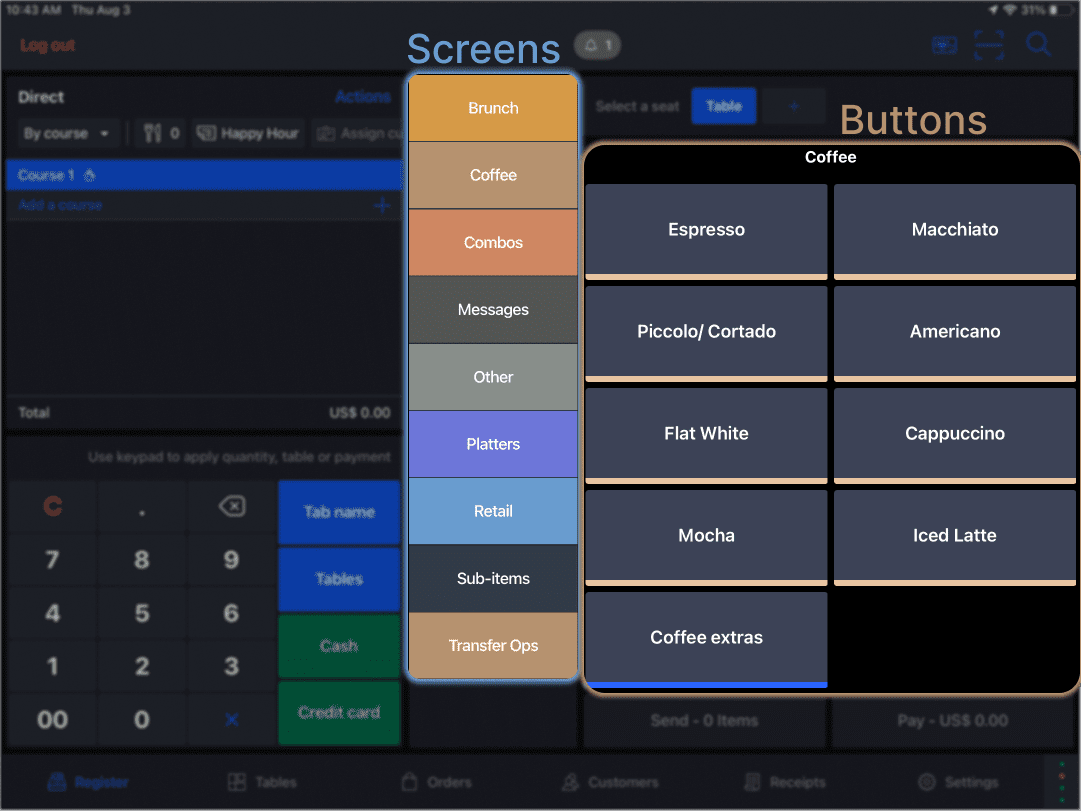Click the plus icon to add a course

coord(381,205)
